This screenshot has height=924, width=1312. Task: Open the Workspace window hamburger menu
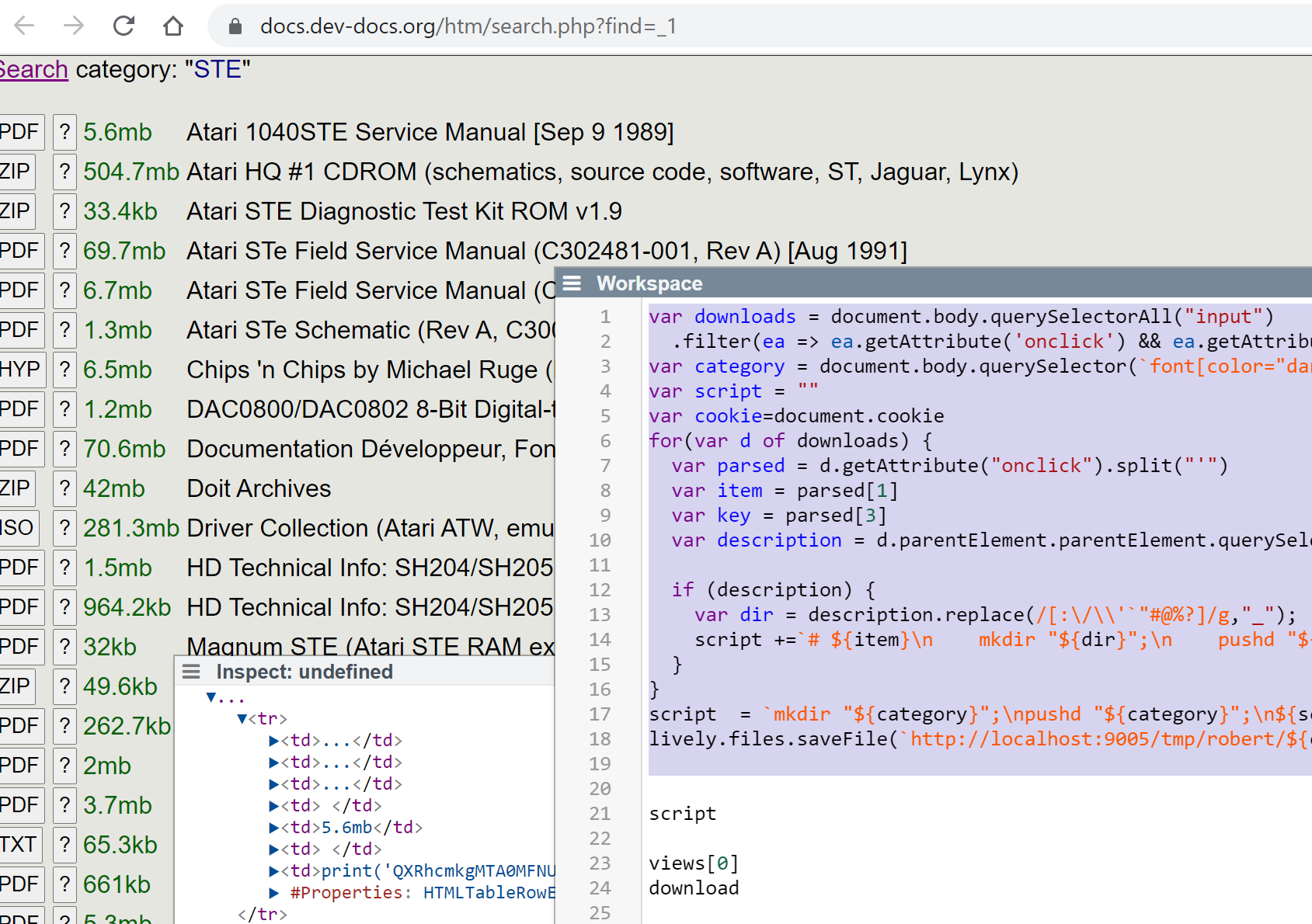tap(572, 283)
